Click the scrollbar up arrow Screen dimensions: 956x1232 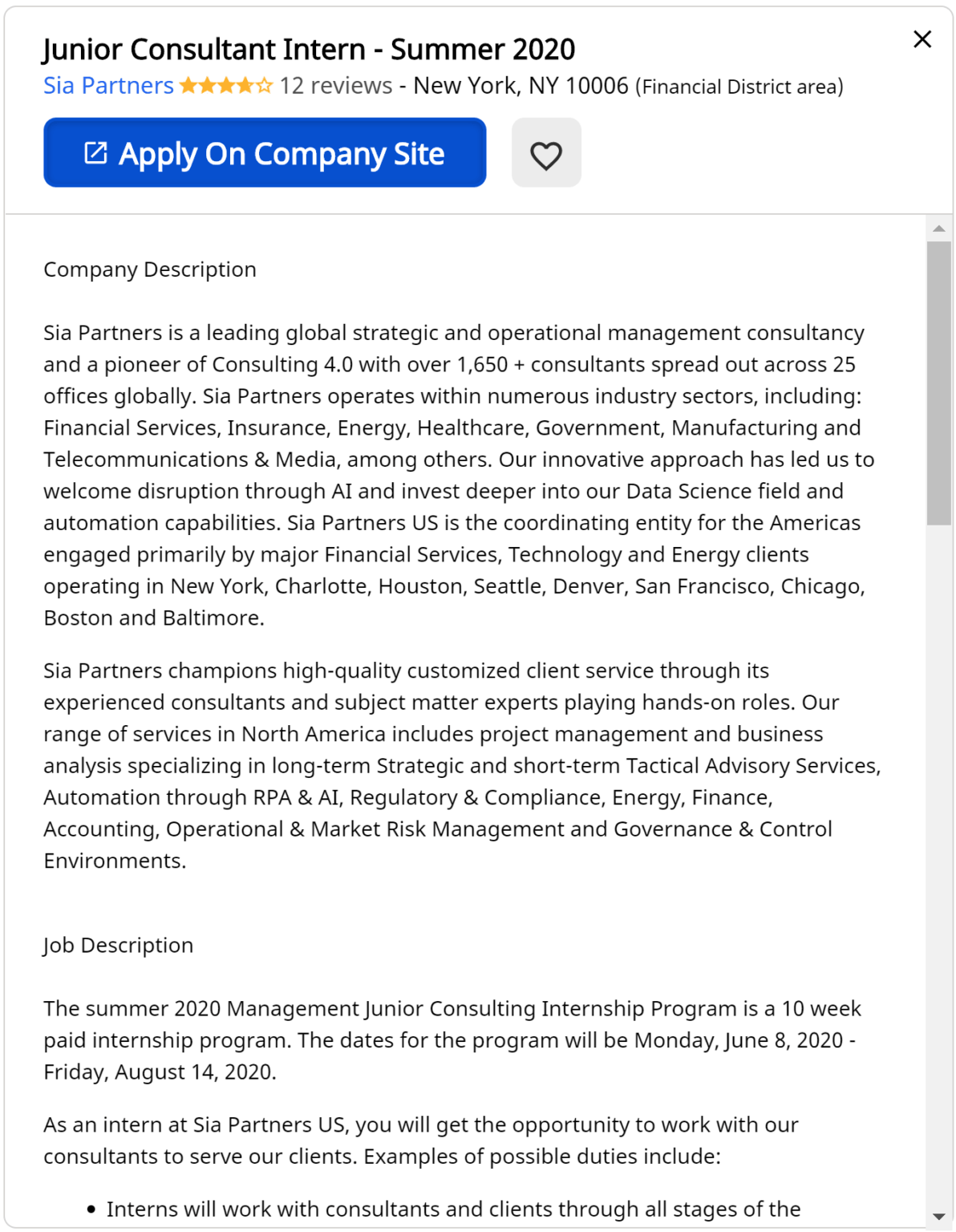[938, 229]
